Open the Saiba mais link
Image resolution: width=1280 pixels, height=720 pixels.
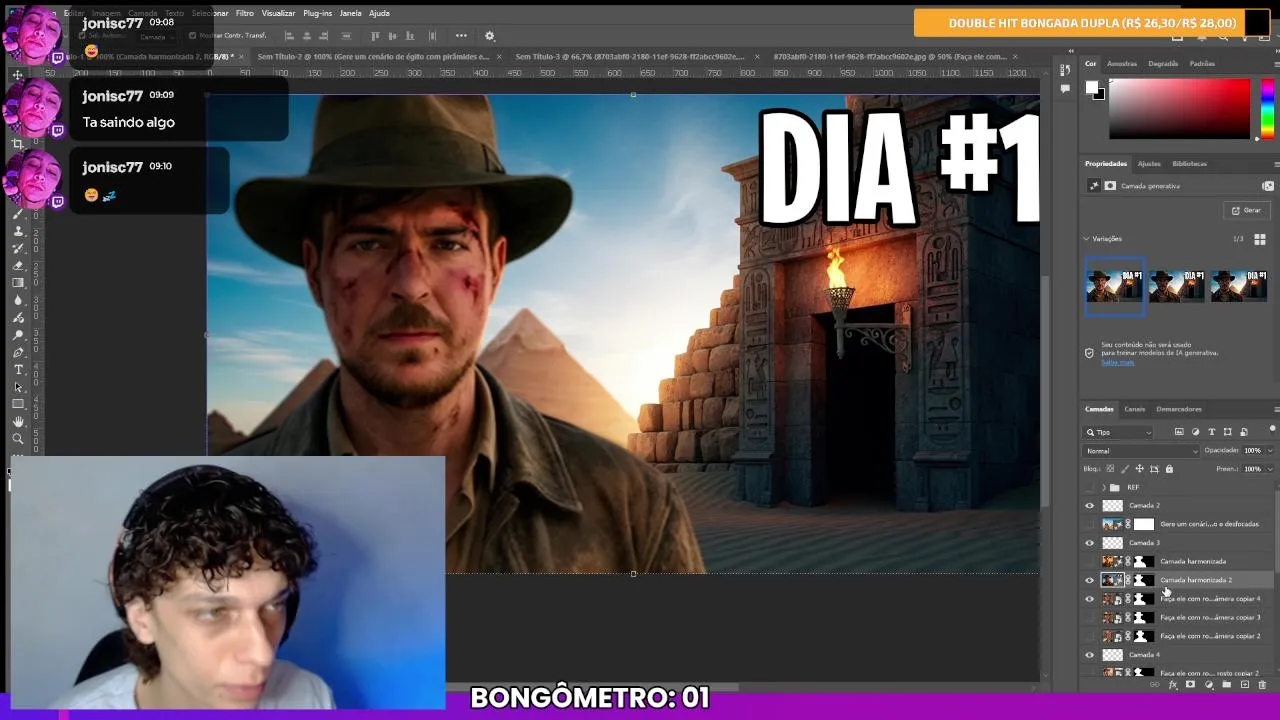(1118, 362)
